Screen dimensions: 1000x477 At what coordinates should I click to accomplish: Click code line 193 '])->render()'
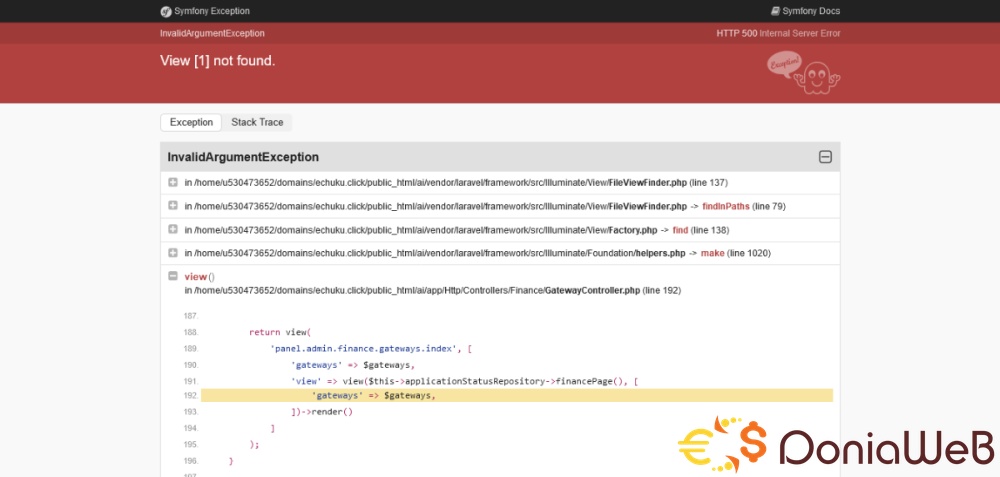[x=322, y=412]
